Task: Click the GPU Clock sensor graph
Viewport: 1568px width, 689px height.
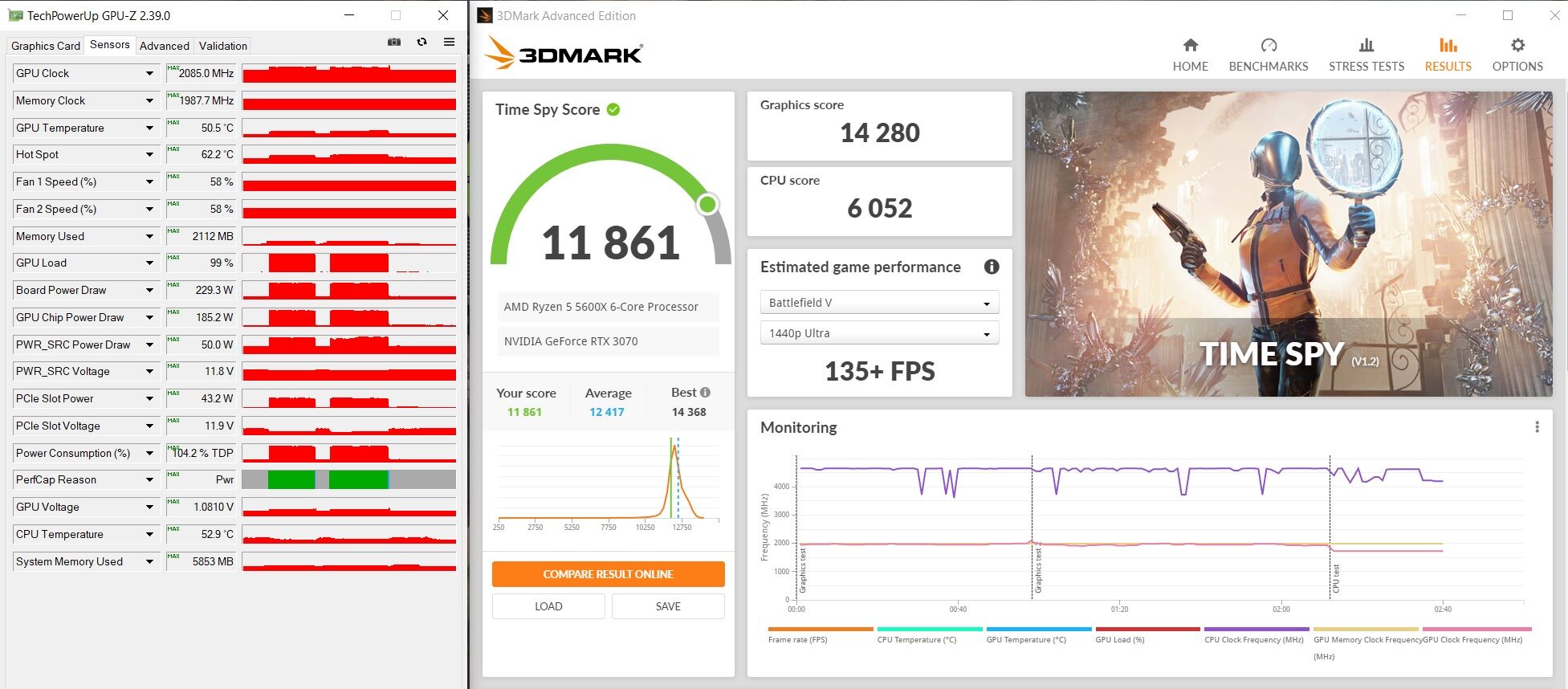Action: coord(349,73)
